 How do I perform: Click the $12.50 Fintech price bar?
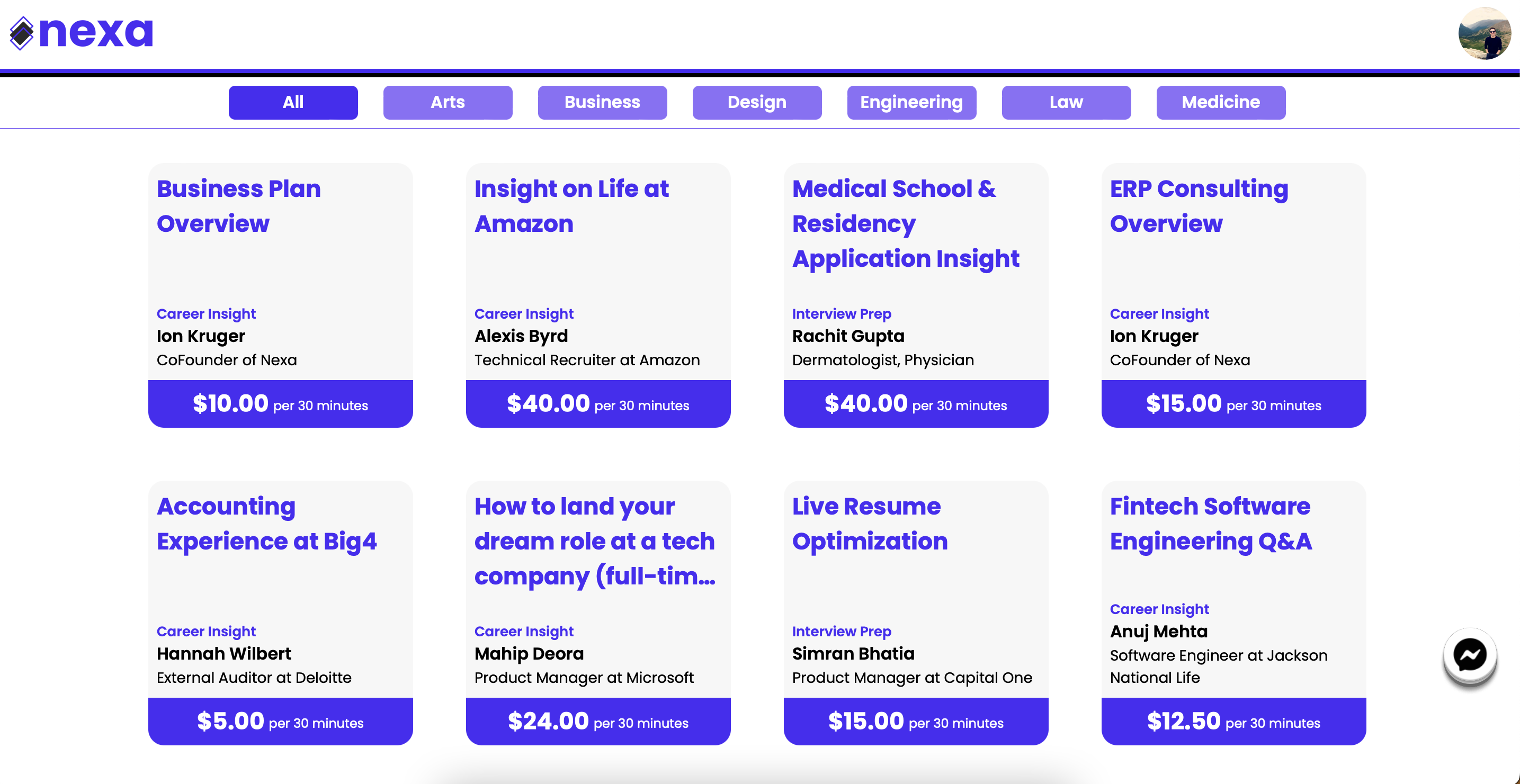(x=1234, y=721)
